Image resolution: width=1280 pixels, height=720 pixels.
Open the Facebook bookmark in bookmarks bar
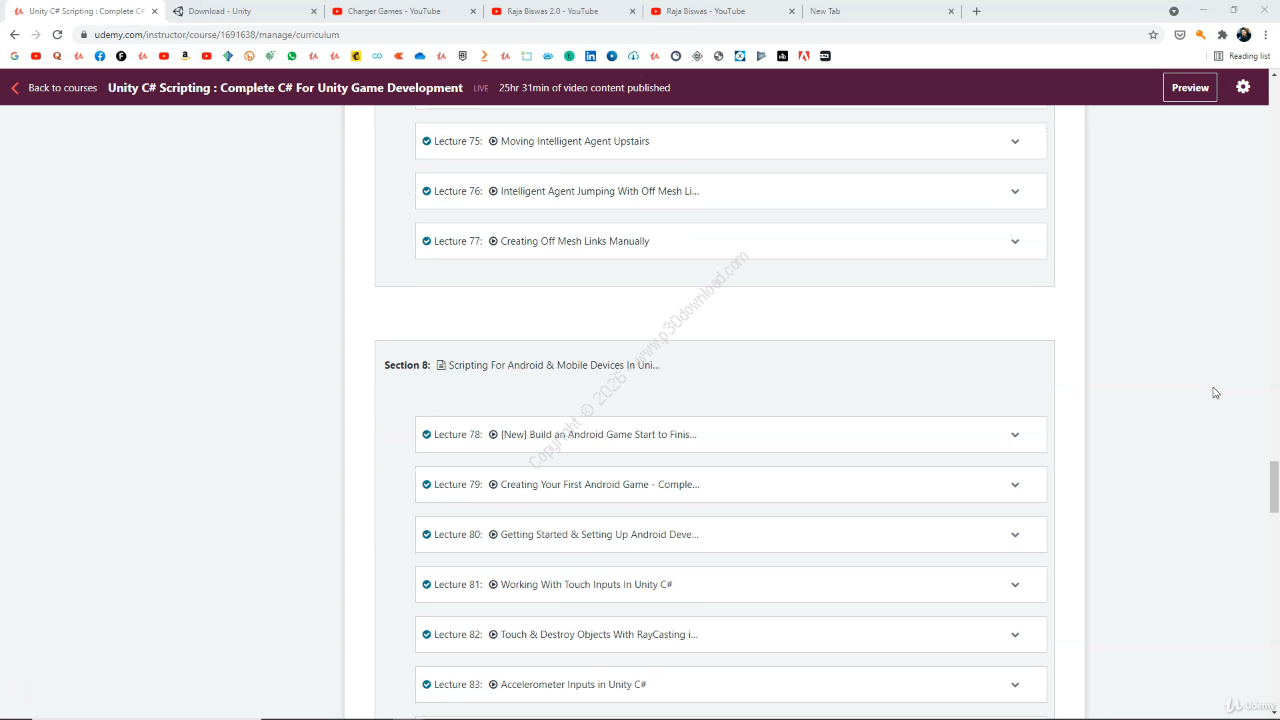pyautogui.click(x=100, y=56)
